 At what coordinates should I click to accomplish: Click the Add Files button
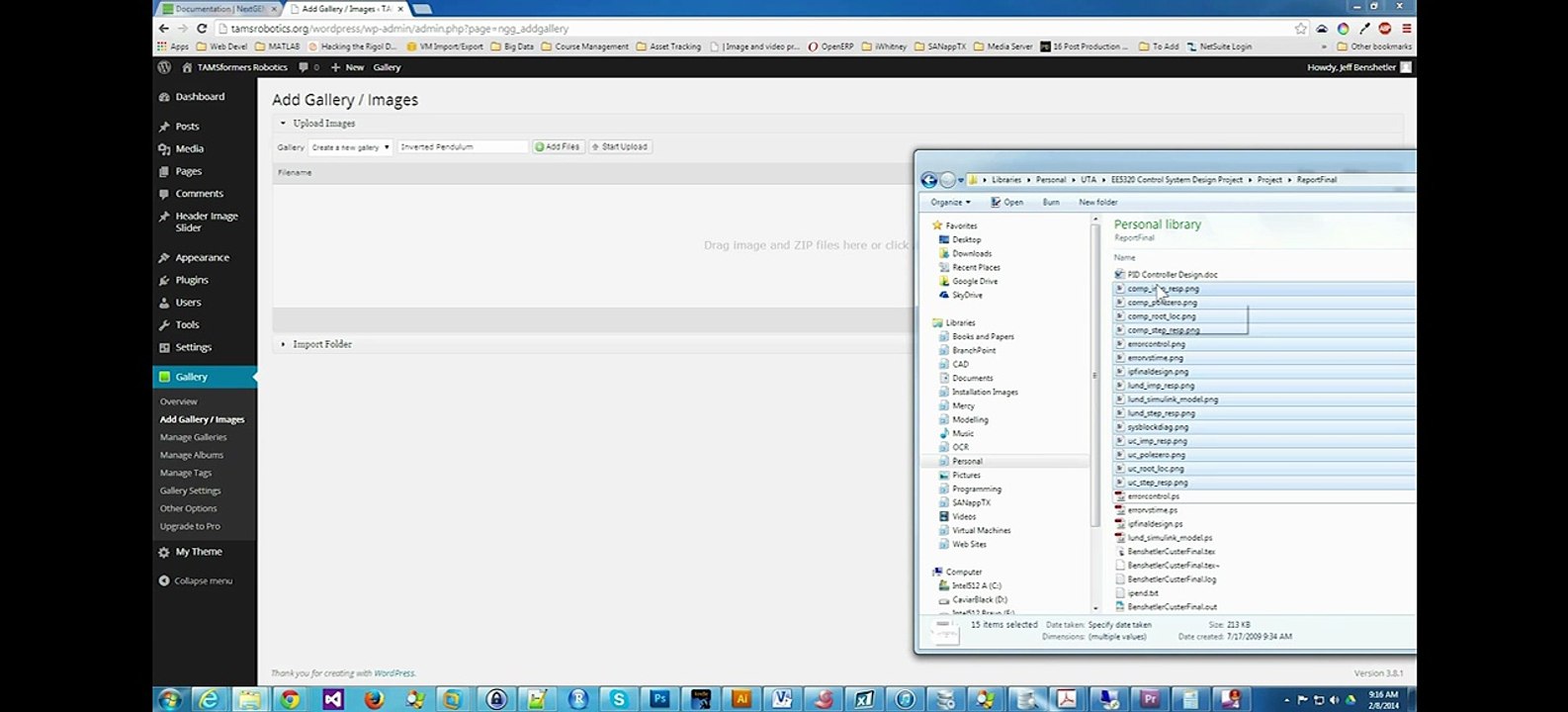[558, 147]
